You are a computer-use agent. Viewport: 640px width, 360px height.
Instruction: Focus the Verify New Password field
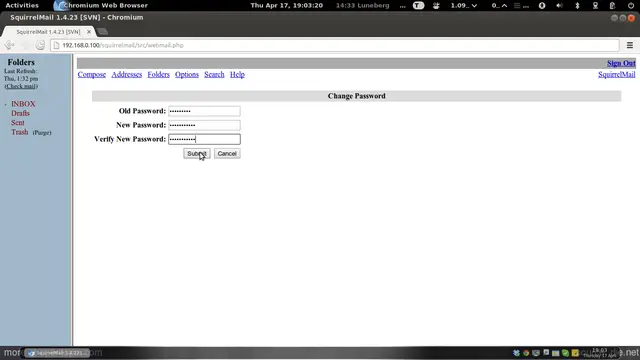coord(204,139)
